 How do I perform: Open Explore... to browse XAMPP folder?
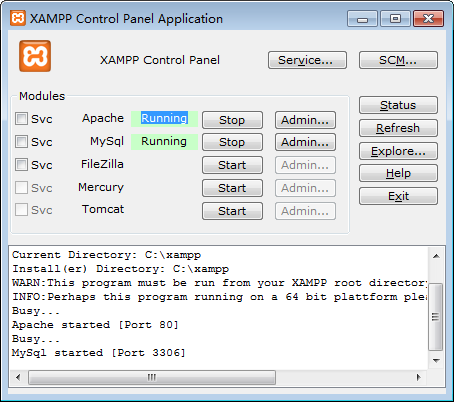coord(398,151)
